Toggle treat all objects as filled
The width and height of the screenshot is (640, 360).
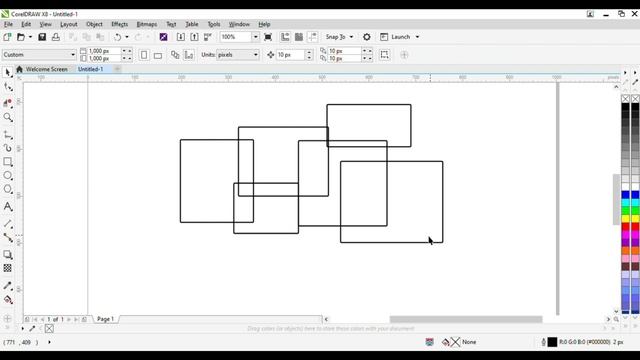click(x=384, y=55)
